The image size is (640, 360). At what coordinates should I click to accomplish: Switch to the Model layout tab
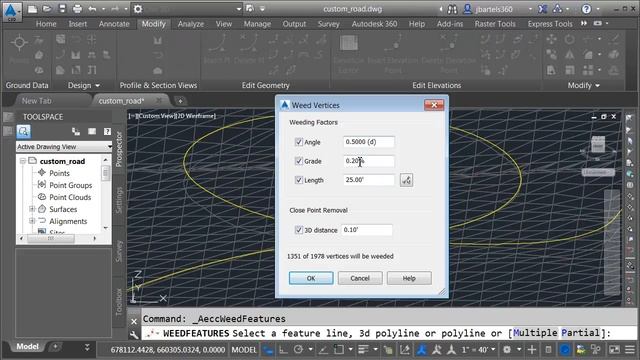pyautogui.click(x=28, y=347)
